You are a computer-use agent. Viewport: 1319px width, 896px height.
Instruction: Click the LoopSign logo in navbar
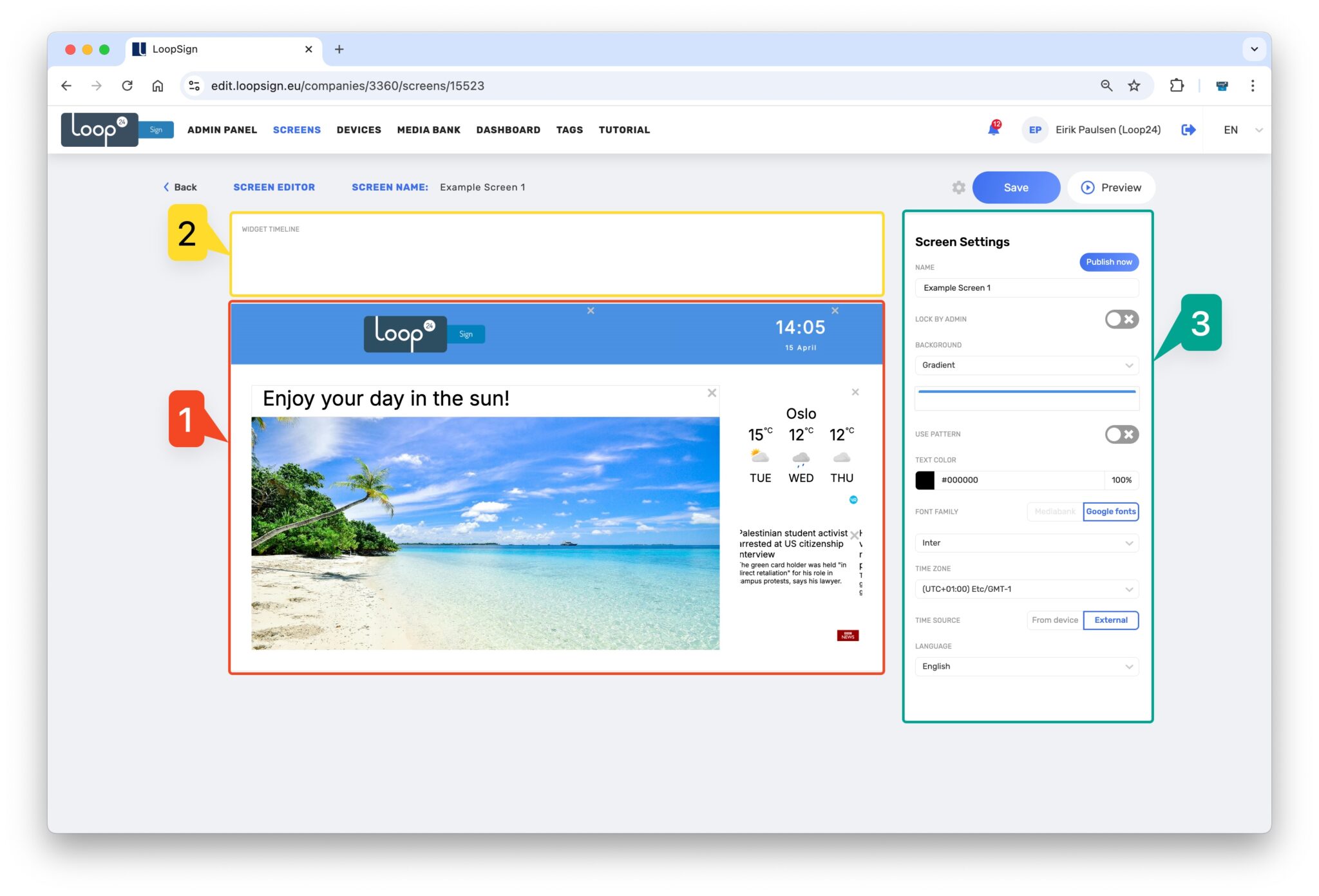pyautogui.click(x=117, y=129)
